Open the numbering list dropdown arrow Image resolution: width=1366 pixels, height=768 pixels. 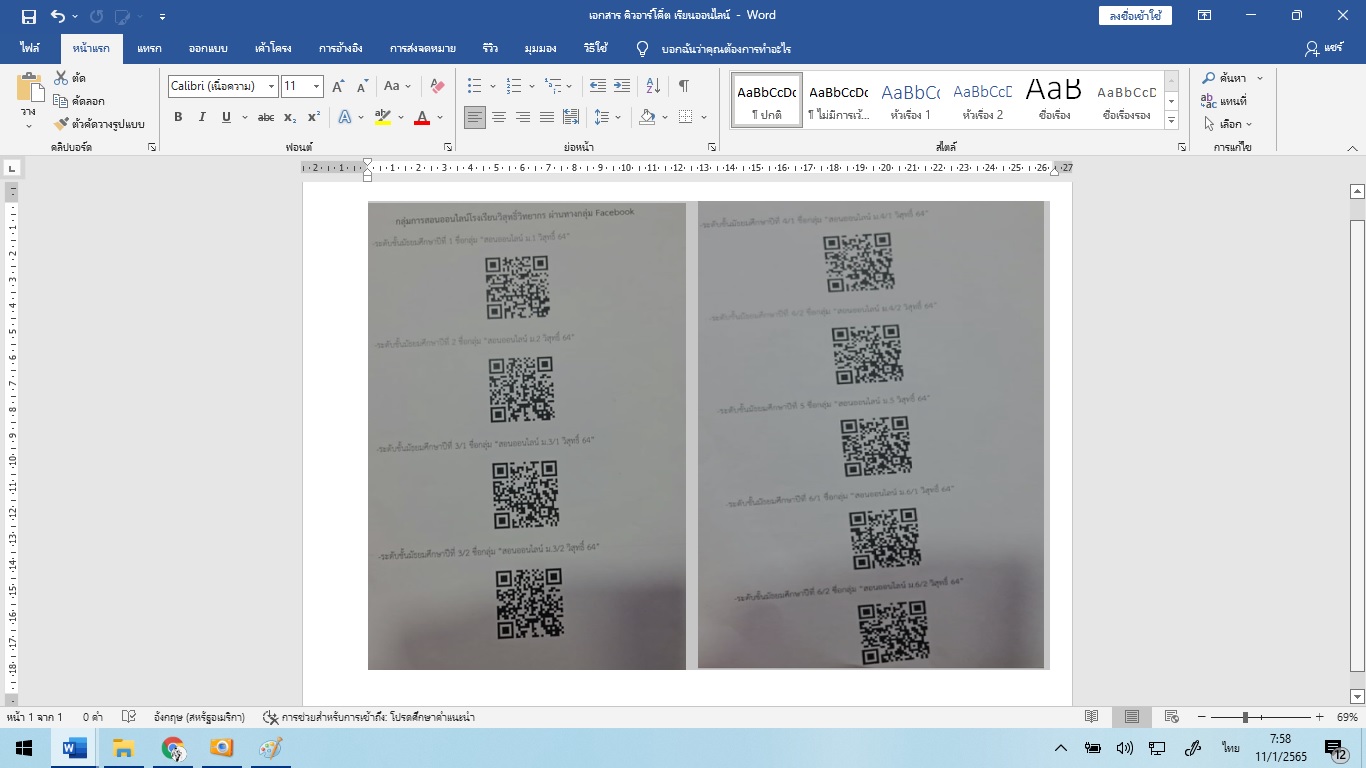[531, 86]
